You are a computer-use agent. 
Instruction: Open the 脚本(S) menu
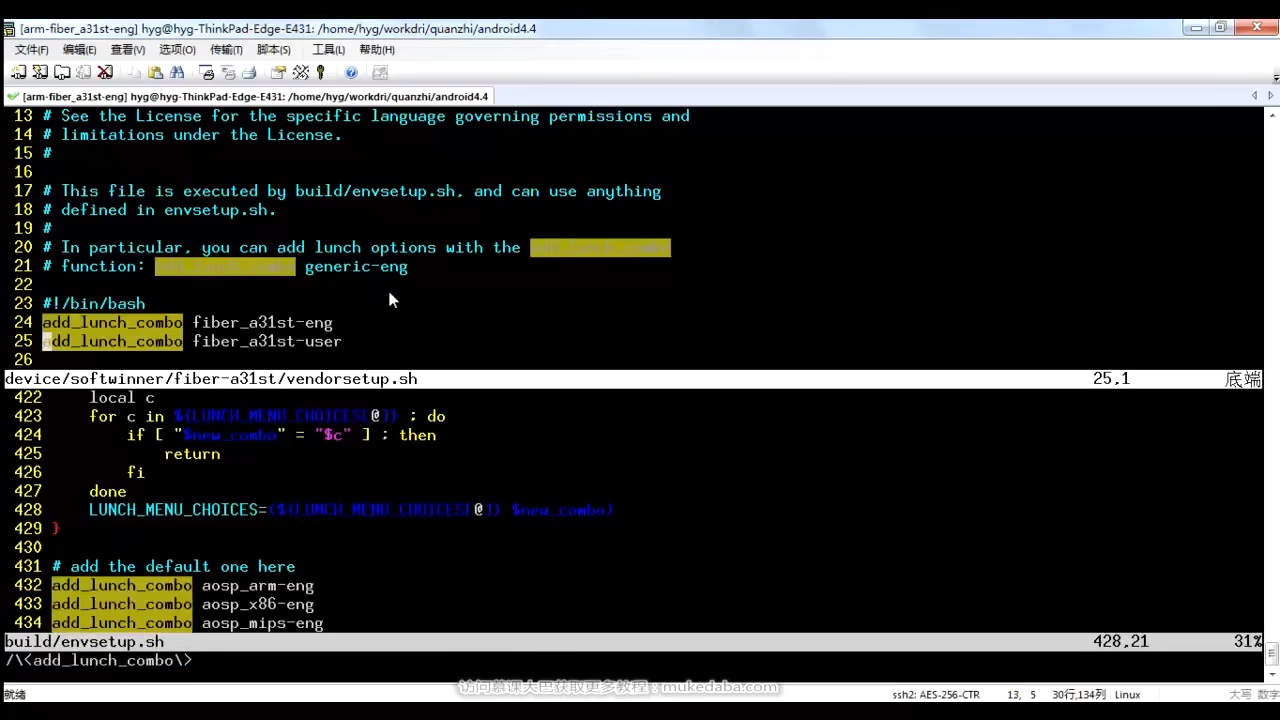(x=273, y=49)
